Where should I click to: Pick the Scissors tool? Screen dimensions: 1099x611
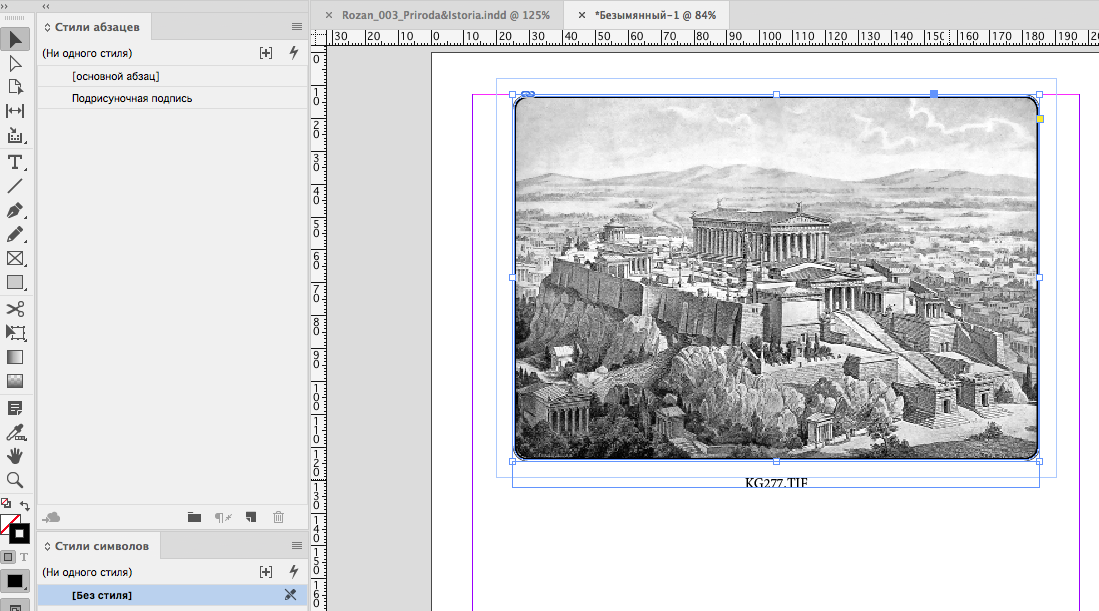15,309
